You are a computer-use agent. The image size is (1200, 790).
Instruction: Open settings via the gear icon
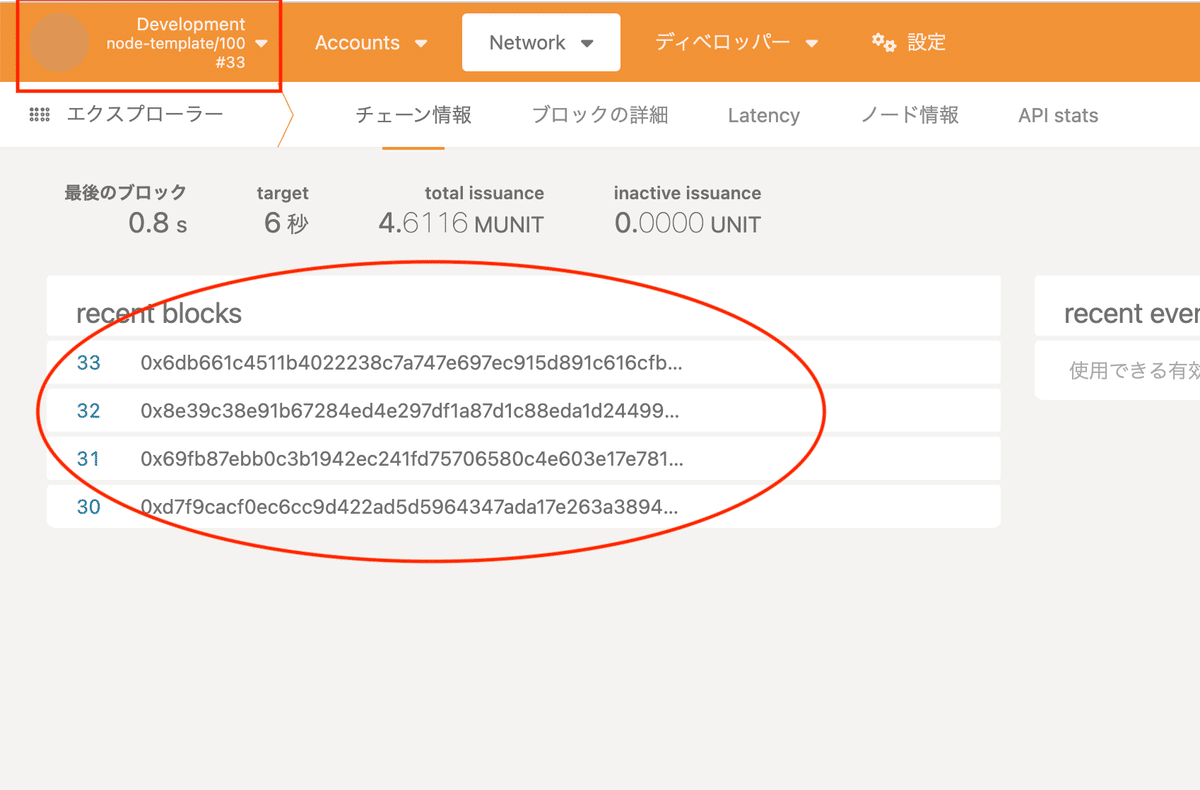click(x=884, y=42)
